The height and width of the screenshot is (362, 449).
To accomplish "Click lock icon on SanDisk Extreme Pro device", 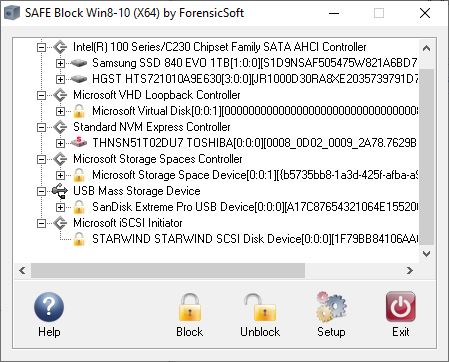I will pos(79,207).
